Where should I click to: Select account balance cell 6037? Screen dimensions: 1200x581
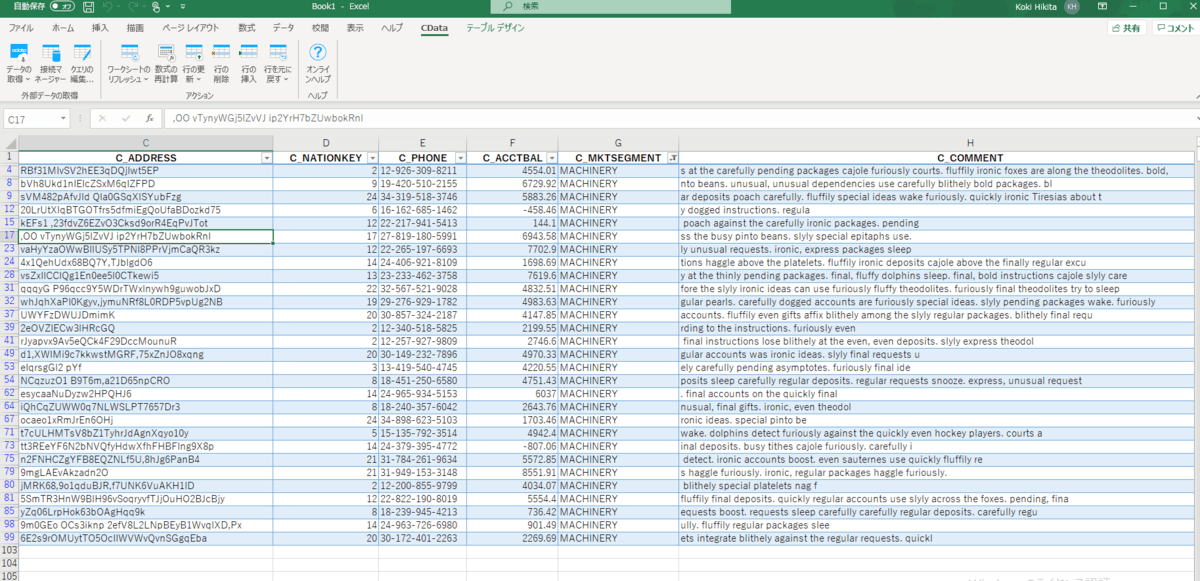tap(511, 394)
